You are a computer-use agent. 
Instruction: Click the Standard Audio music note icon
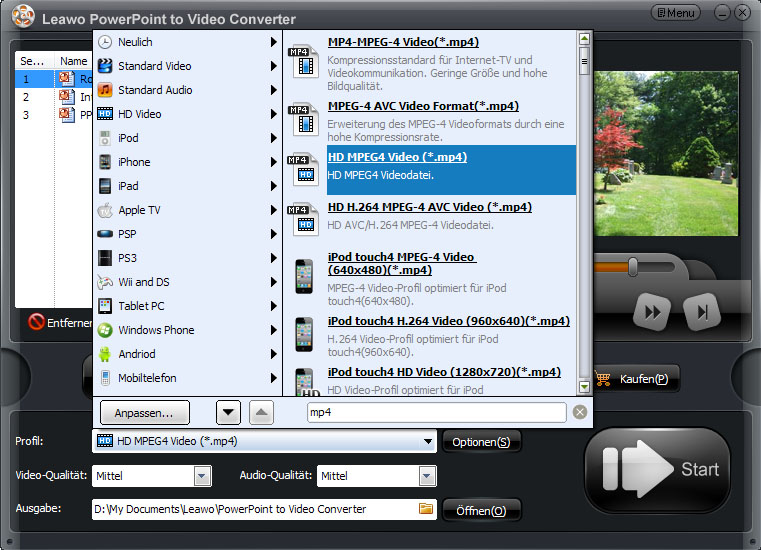(105, 90)
